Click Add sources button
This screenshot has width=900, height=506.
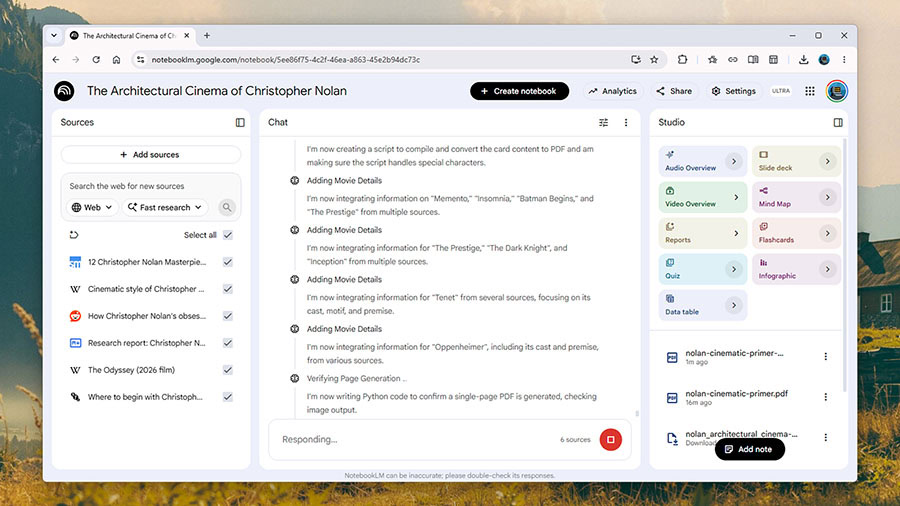[150, 154]
